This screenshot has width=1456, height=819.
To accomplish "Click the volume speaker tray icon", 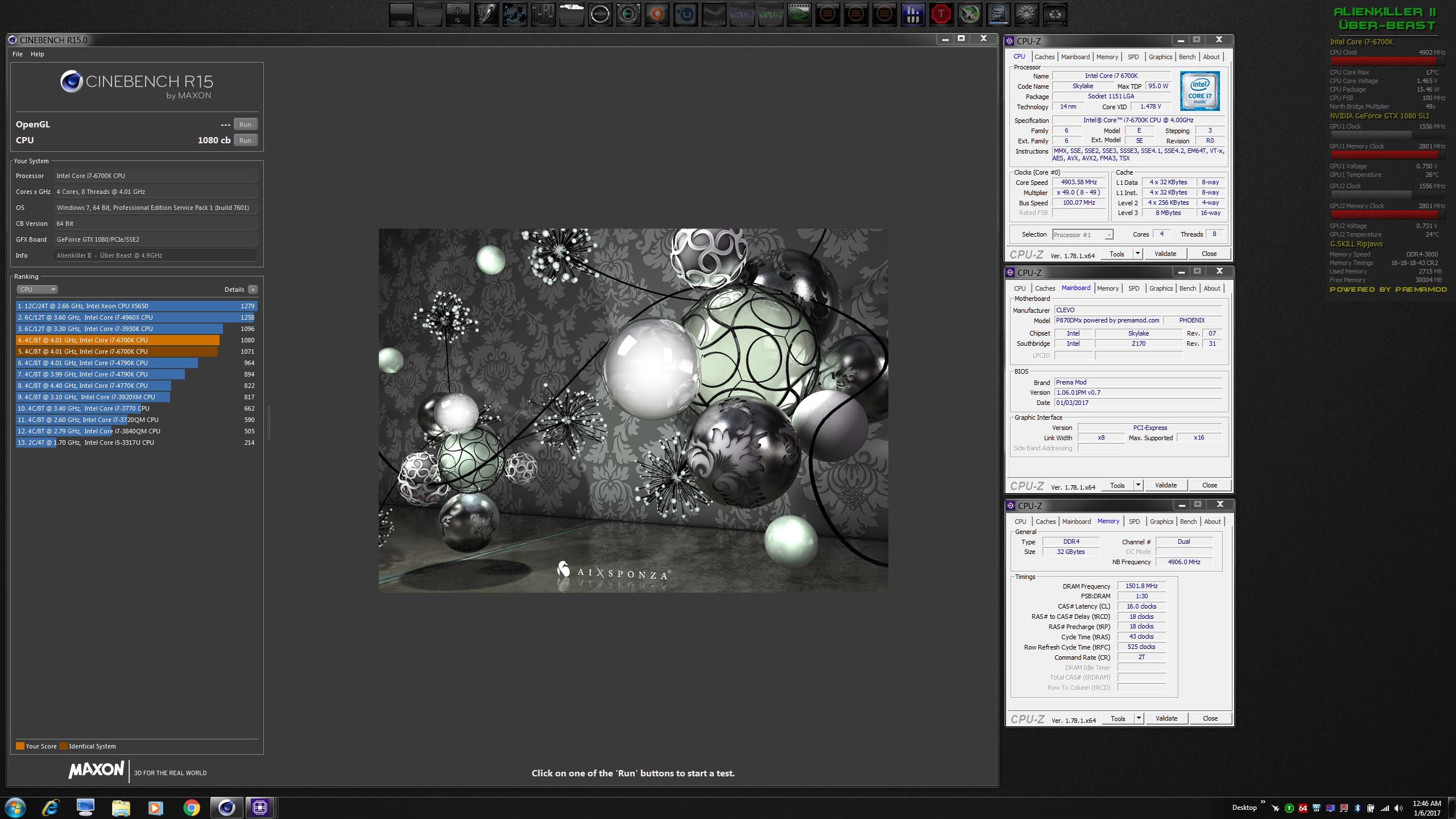I will [1398, 808].
